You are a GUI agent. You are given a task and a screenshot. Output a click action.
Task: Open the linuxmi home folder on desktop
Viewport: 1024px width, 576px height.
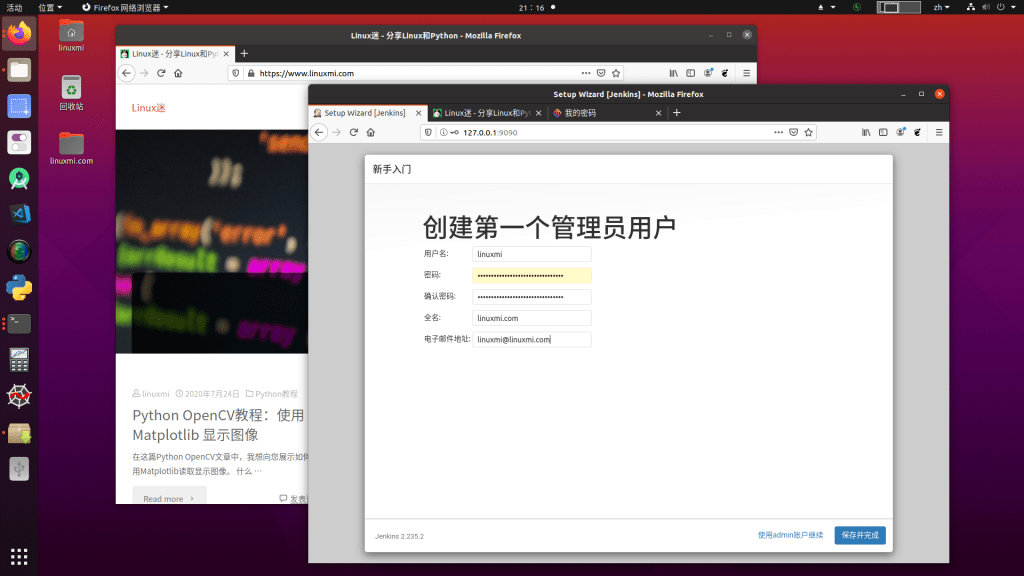pos(71,36)
